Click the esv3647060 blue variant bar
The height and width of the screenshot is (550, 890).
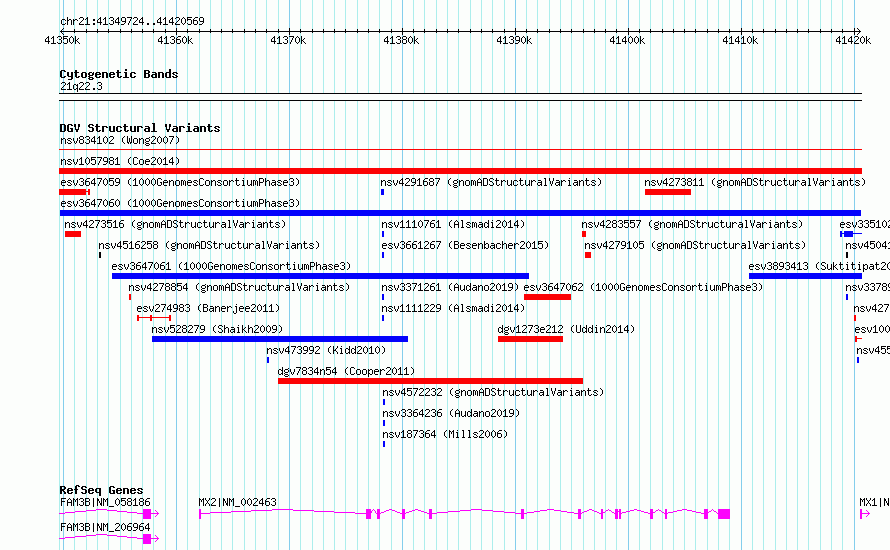(460, 213)
